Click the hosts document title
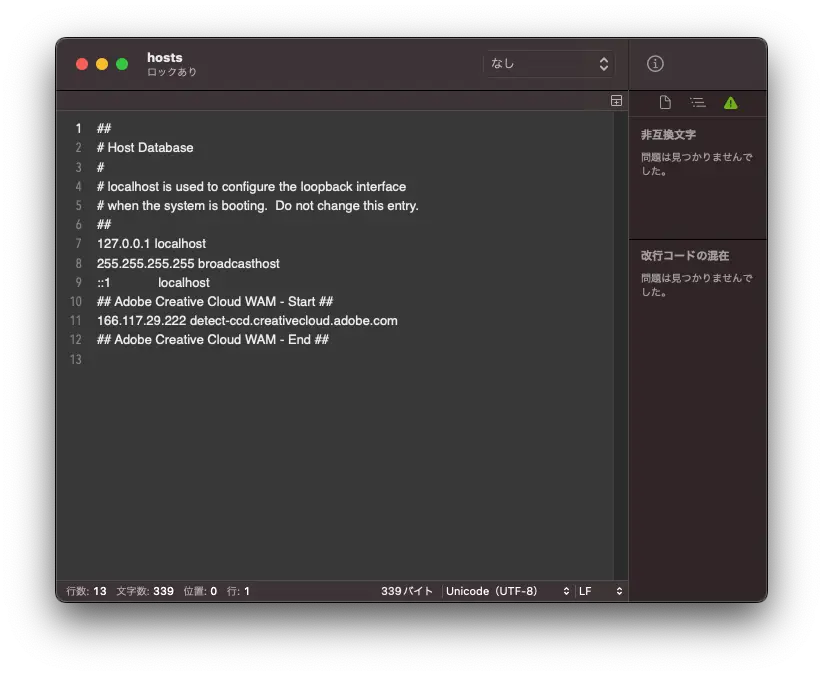This screenshot has width=823, height=676. tap(165, 57)
